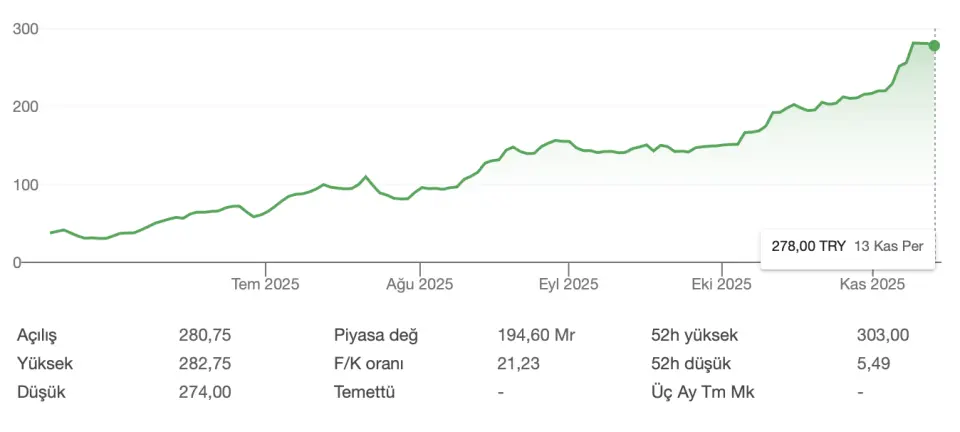The height and width of the screenshot is (432, 960).
Task: Click the Eyl 2025 axis label
Action: coord(568,284)
